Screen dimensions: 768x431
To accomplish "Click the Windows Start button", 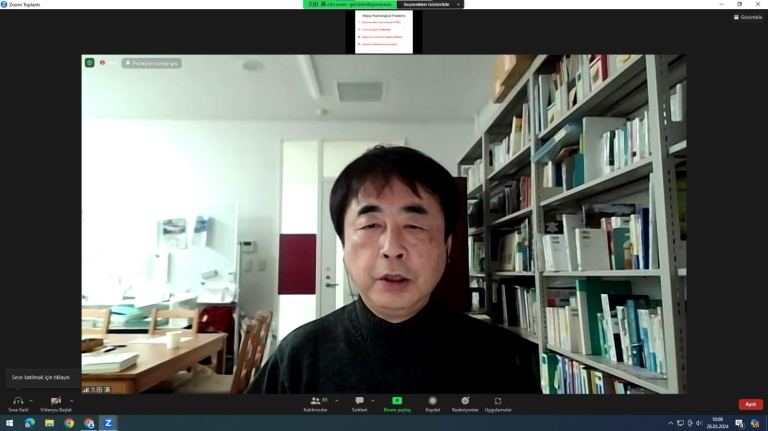I will 9,423.
